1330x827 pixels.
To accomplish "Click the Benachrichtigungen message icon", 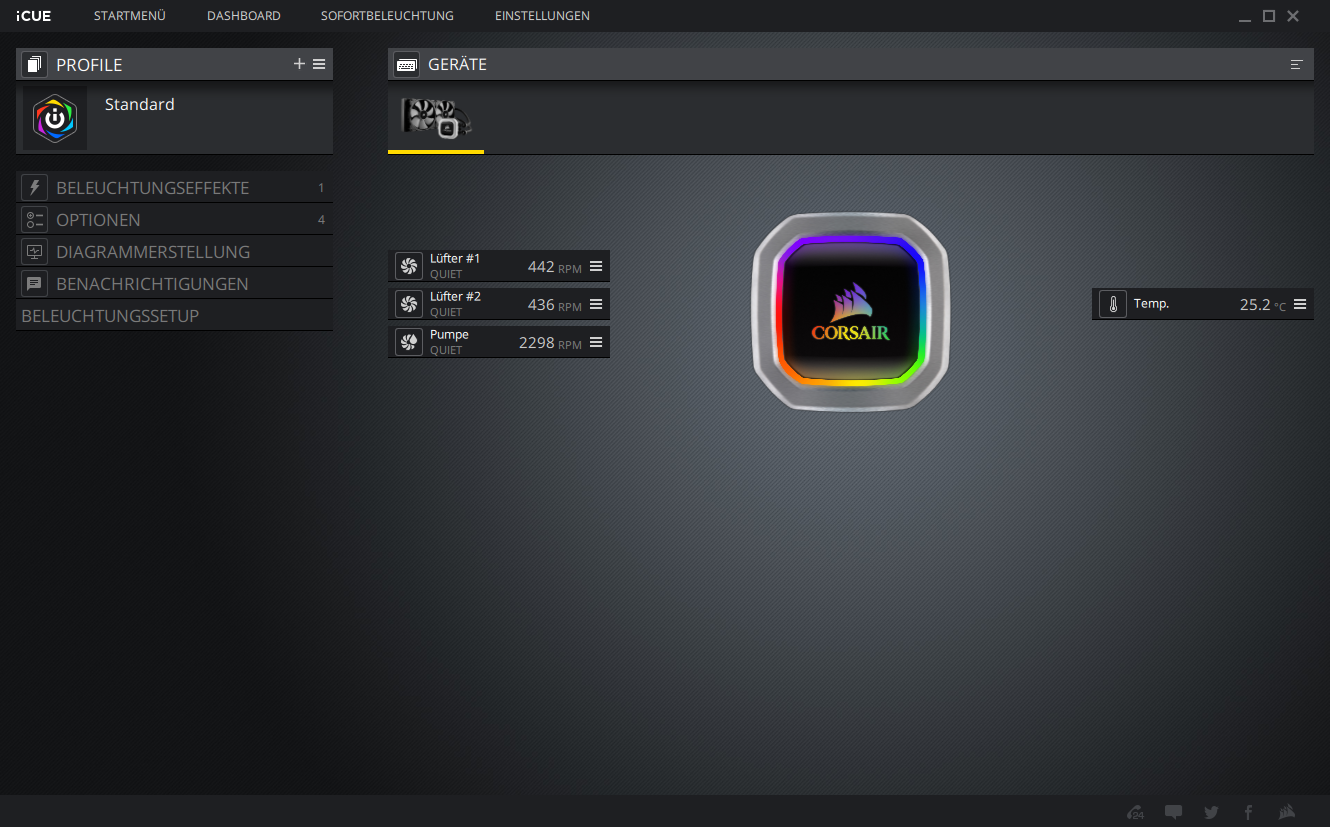I will coord(35,284).
